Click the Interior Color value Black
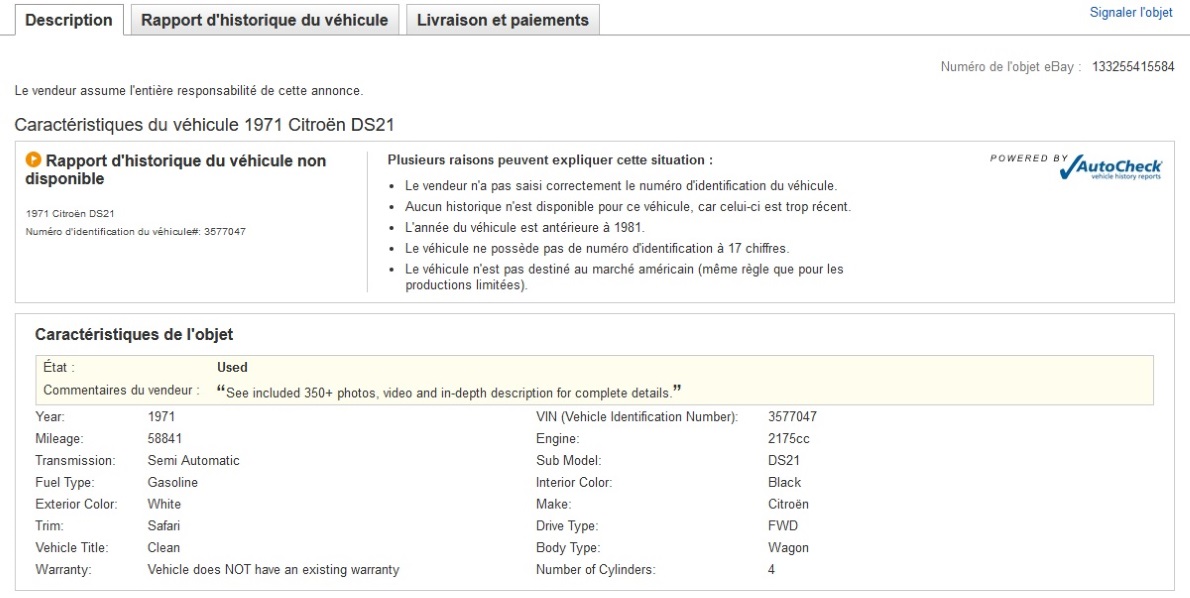 [785, 483]
